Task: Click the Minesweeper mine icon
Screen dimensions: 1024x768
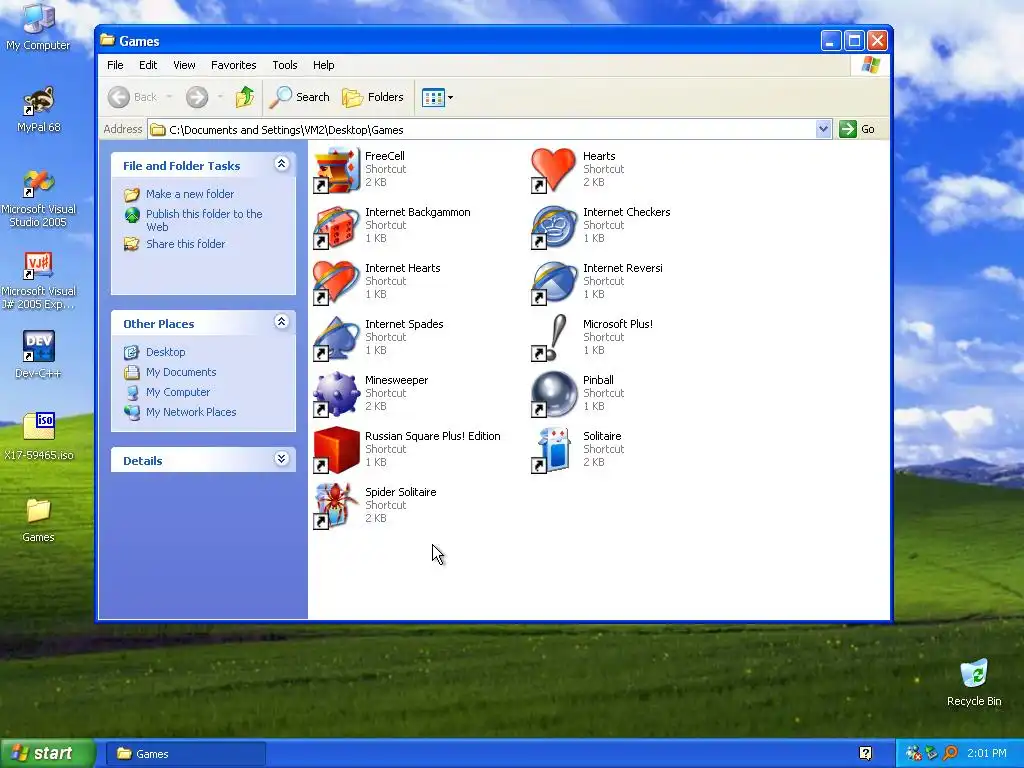Action: [336, 394]
